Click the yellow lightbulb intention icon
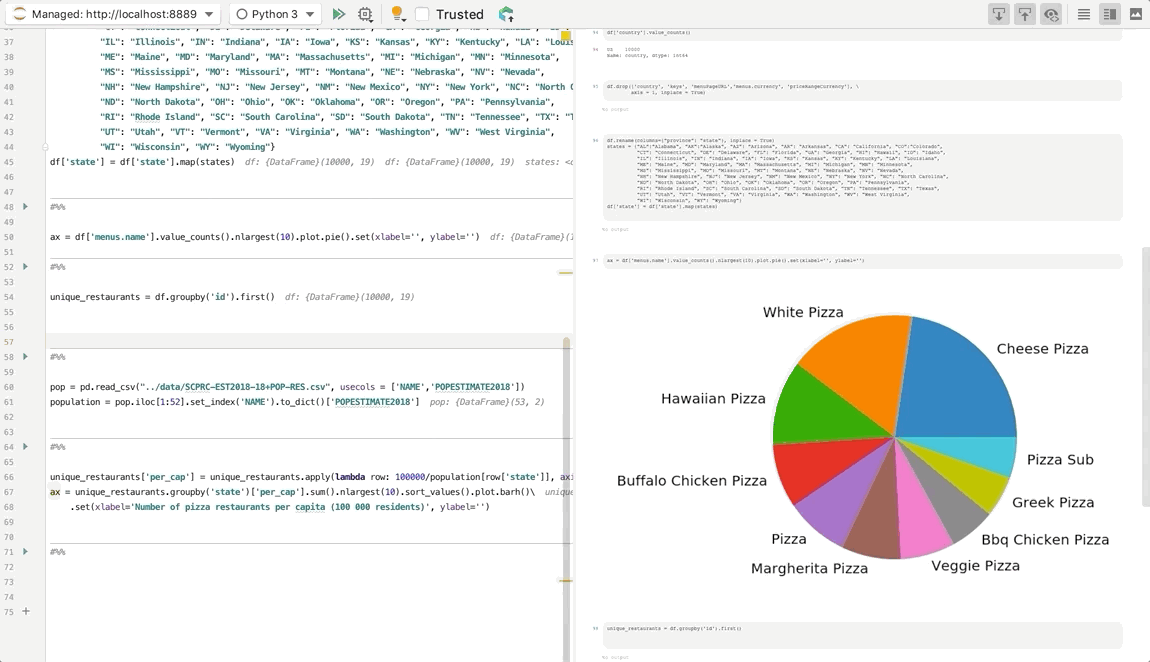 pos(397,14)
